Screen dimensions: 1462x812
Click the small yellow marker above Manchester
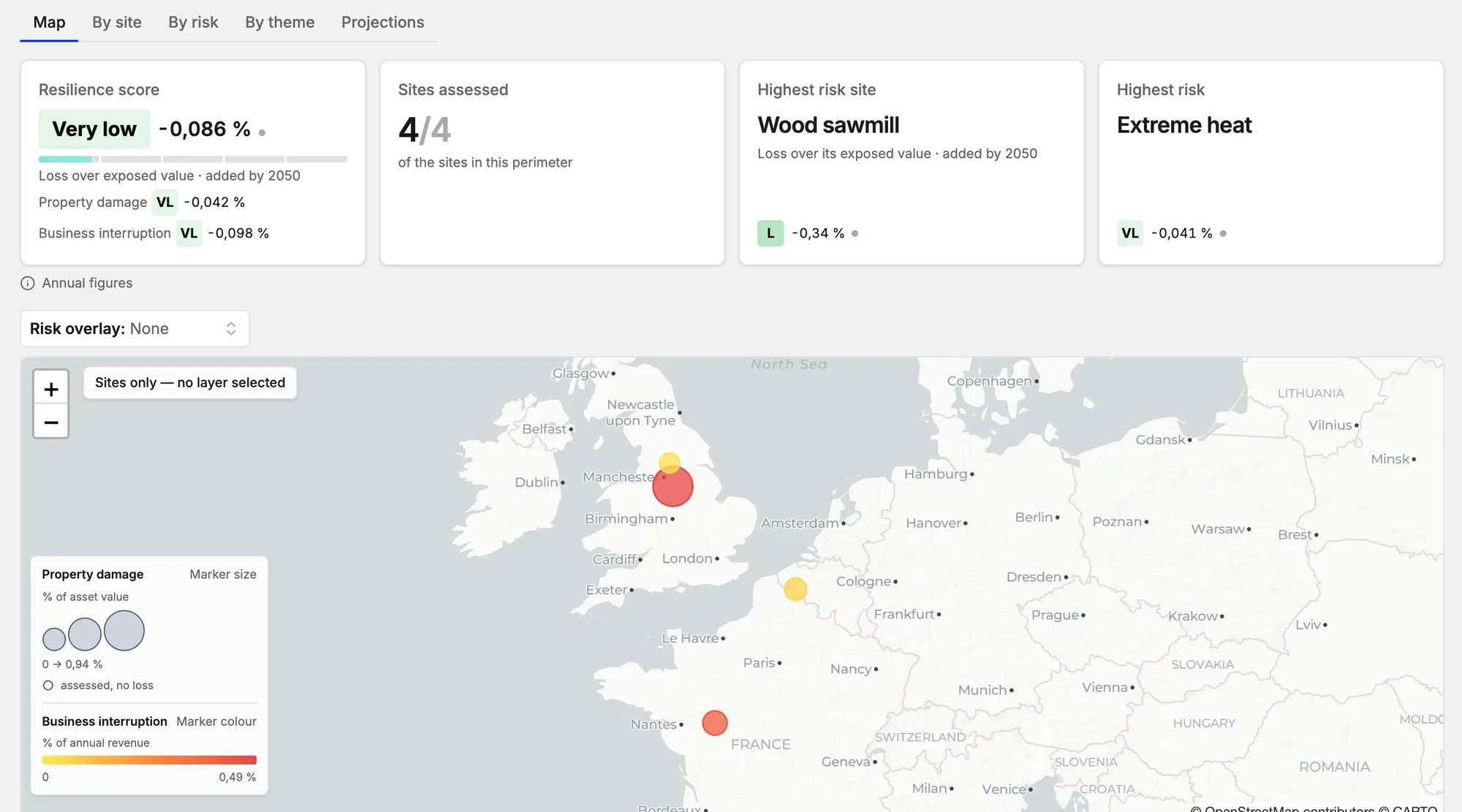(x=670, y=463)
